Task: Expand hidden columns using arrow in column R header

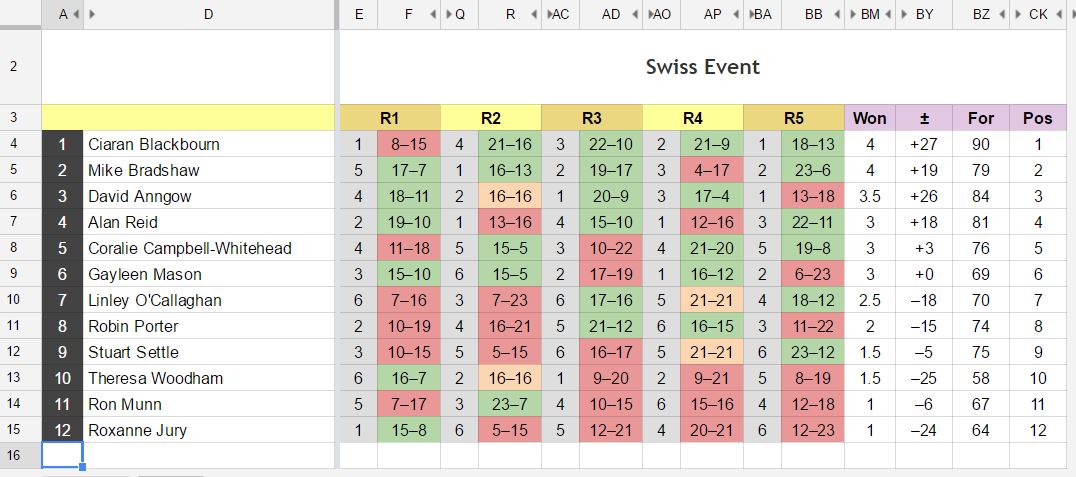Action: [535, 15]
